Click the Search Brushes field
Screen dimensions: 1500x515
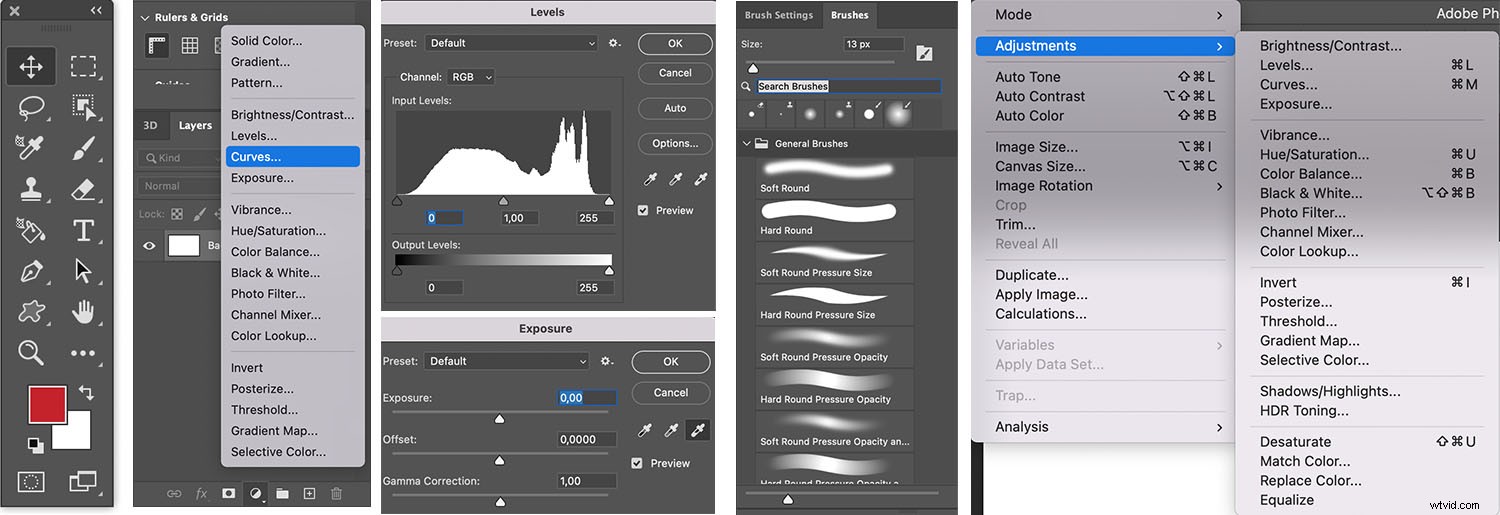coord(848,87)
